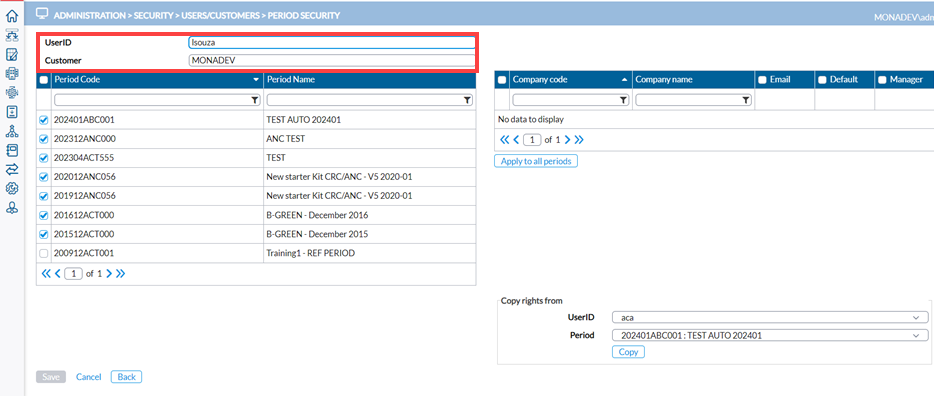
Task: Go to next page in periods grid
Action: pyautogui.click(x=109, y=274)
